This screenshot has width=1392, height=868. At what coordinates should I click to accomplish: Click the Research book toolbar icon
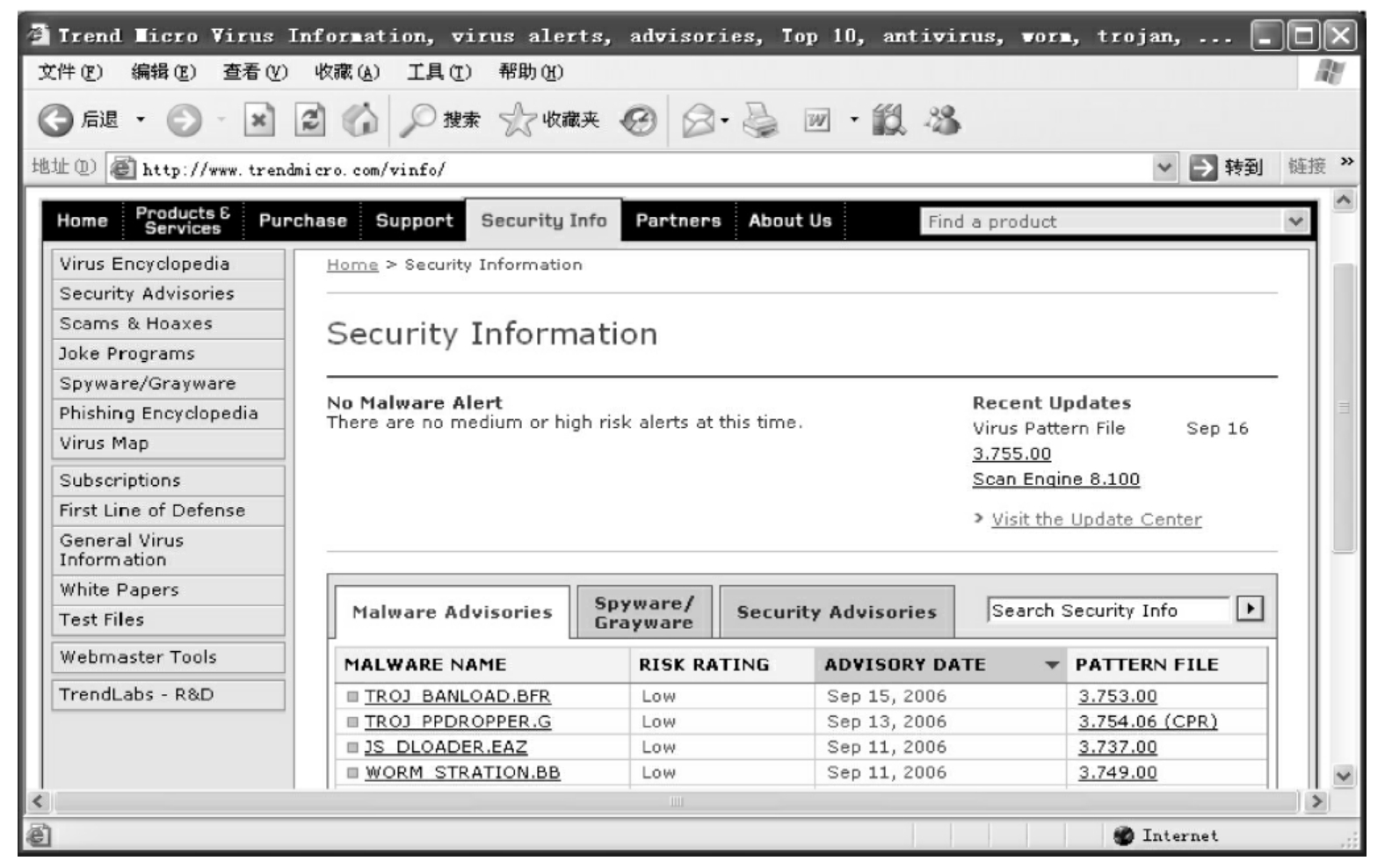point(888,120)
